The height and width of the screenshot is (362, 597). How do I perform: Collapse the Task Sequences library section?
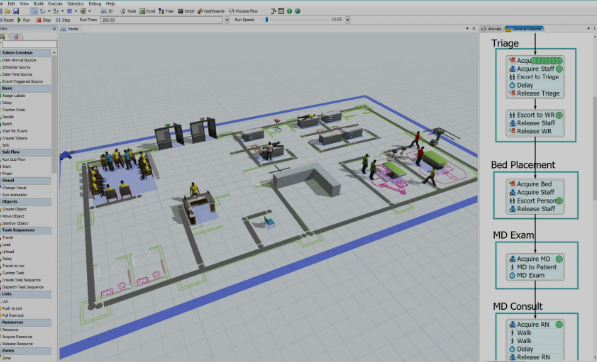pyautogui.click(x=25, y=230)
